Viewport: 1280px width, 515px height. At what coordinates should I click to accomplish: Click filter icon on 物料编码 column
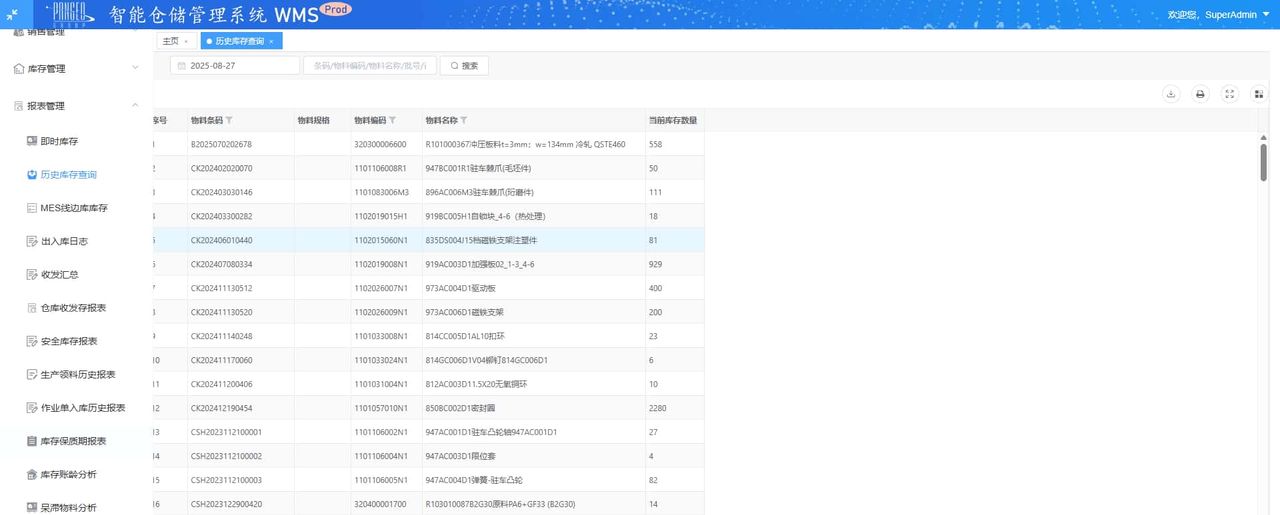pyautogui.click(x=392, y=120)
